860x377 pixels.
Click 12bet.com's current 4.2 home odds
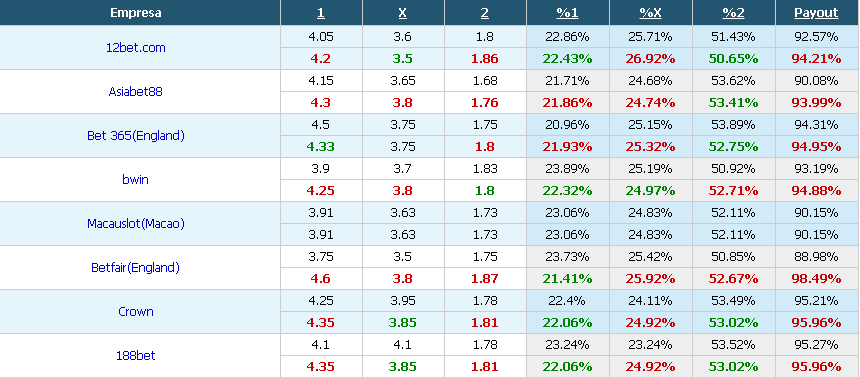(x=321, y=59)
